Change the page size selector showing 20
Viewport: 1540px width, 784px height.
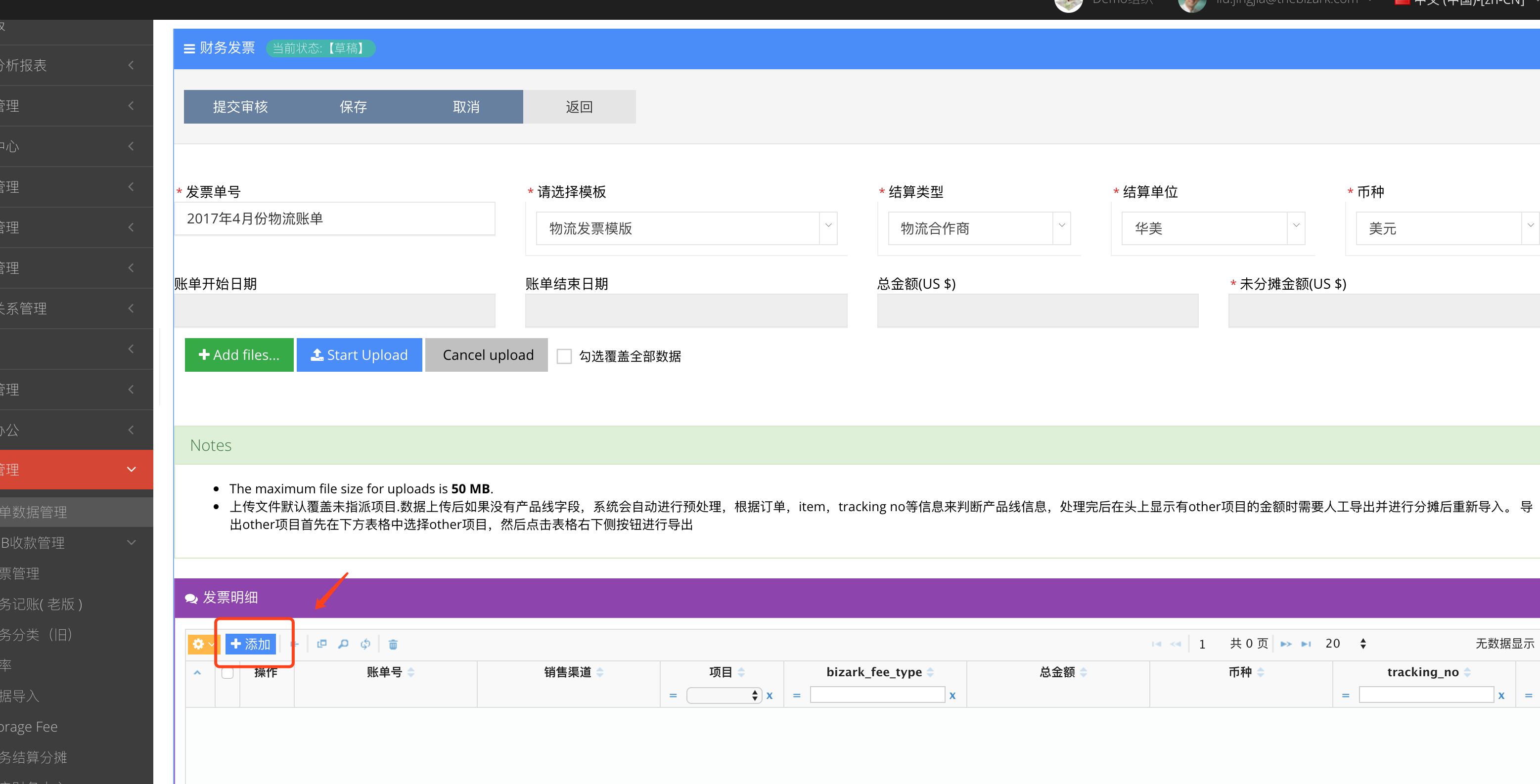point(1345,644)
